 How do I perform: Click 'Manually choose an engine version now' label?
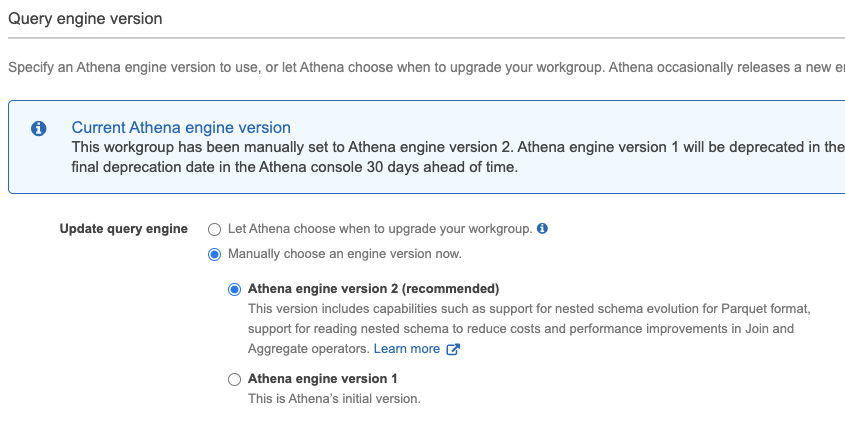(x=344, y=254)
